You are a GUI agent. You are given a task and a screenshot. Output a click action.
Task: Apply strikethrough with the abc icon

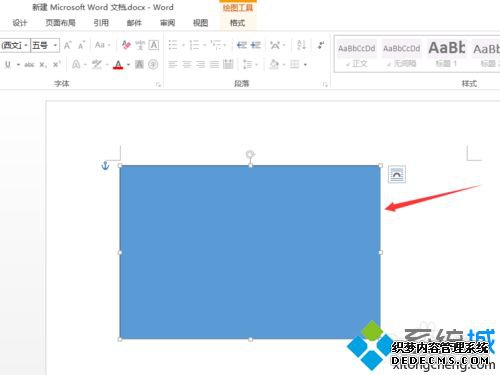pyautogui.click(x=29, y=65)
